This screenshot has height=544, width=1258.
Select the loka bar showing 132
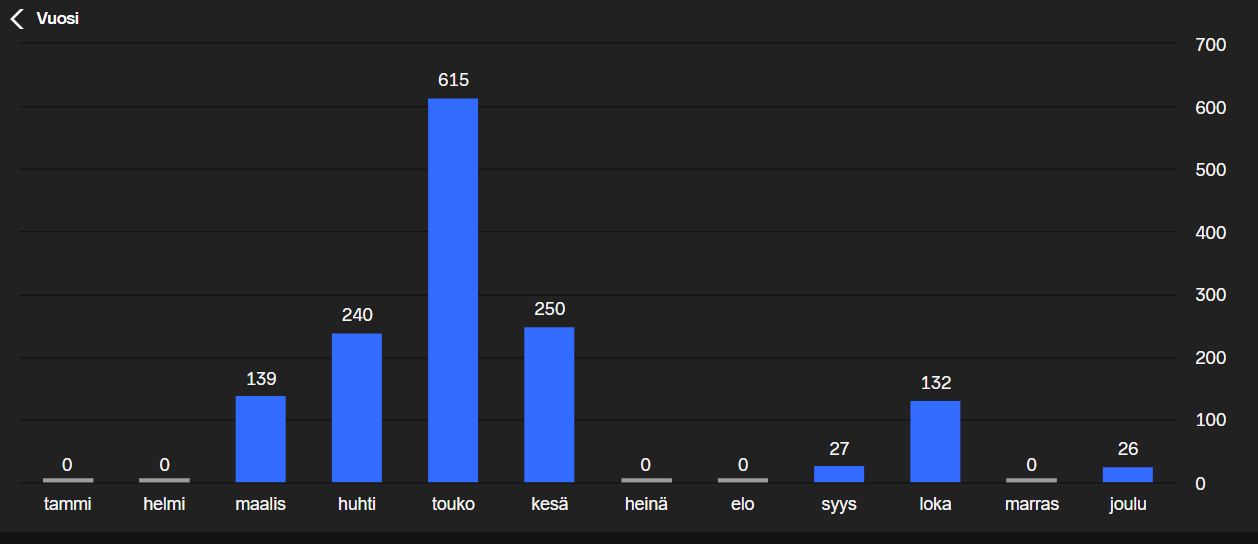pyautogui.click(x=935, y=442)
